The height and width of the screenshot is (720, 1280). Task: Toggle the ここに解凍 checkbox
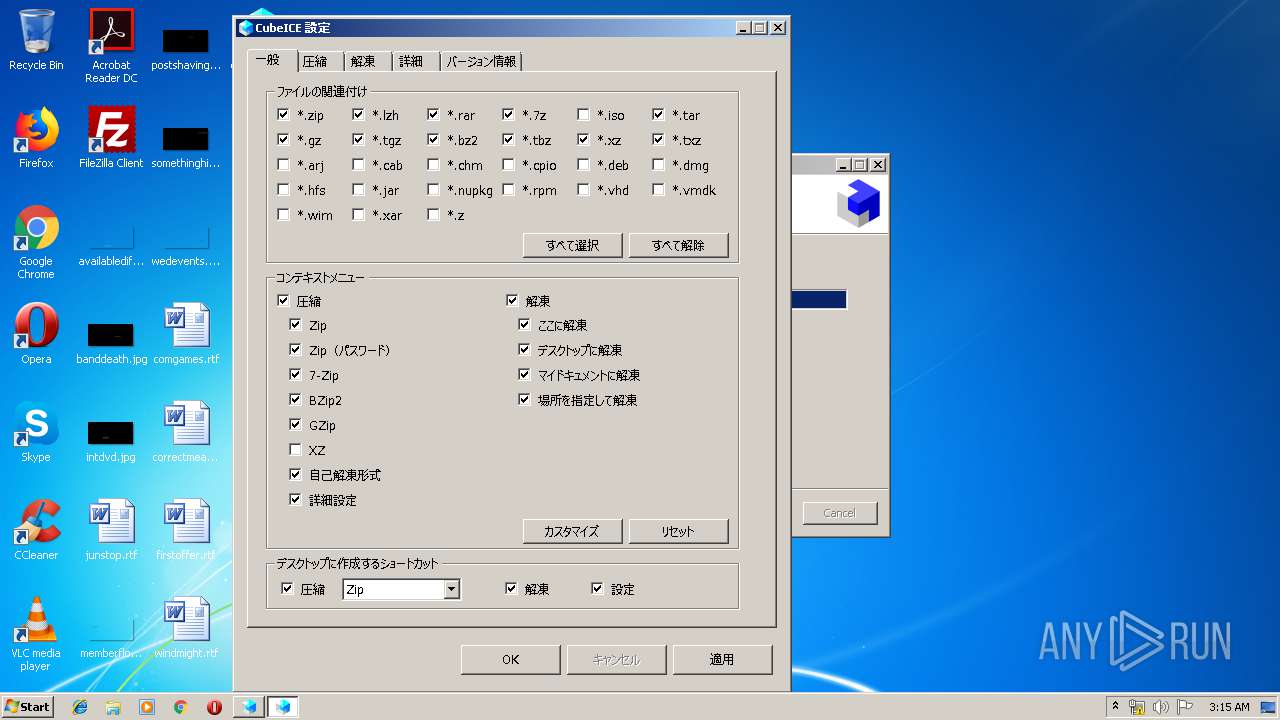(x=524, y=325)
